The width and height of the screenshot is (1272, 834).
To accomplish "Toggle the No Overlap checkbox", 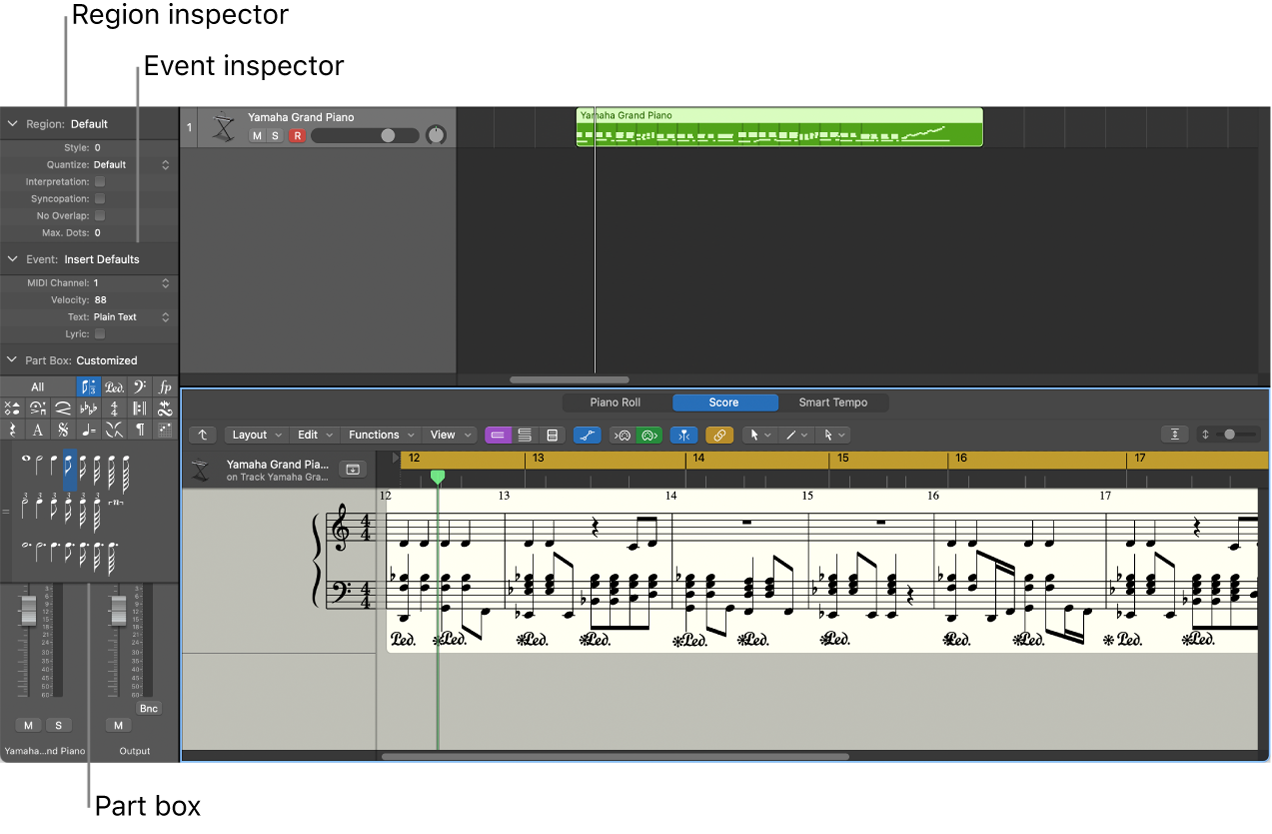I will [x=99, y=215].
